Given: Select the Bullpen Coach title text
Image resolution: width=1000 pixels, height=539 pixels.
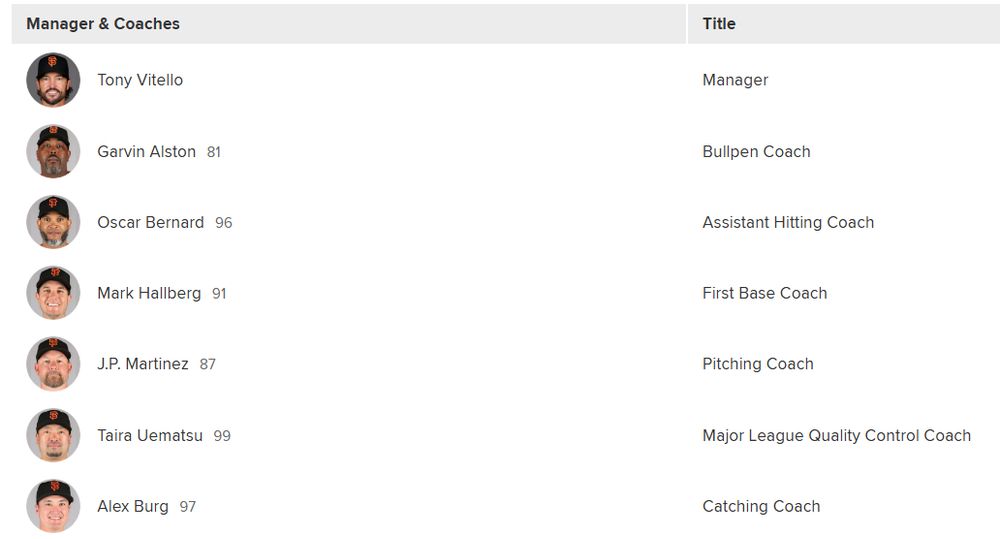Looking at the screenshot, I should 756,151.
